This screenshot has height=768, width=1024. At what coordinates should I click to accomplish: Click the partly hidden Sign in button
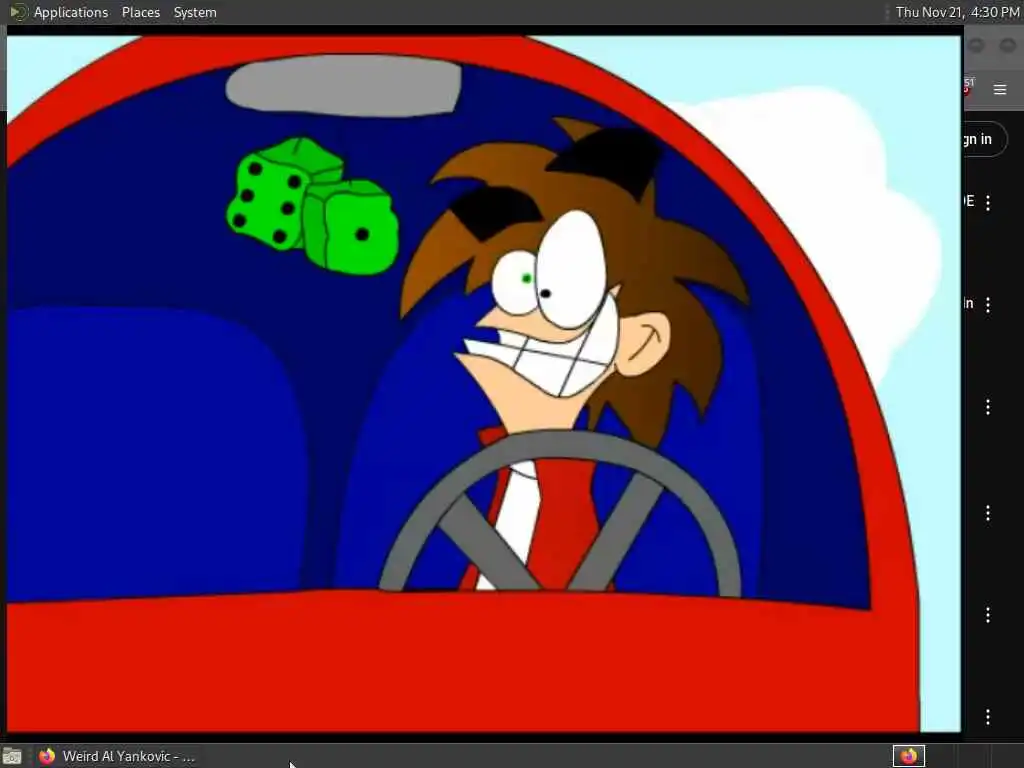(x=984, y=139)
